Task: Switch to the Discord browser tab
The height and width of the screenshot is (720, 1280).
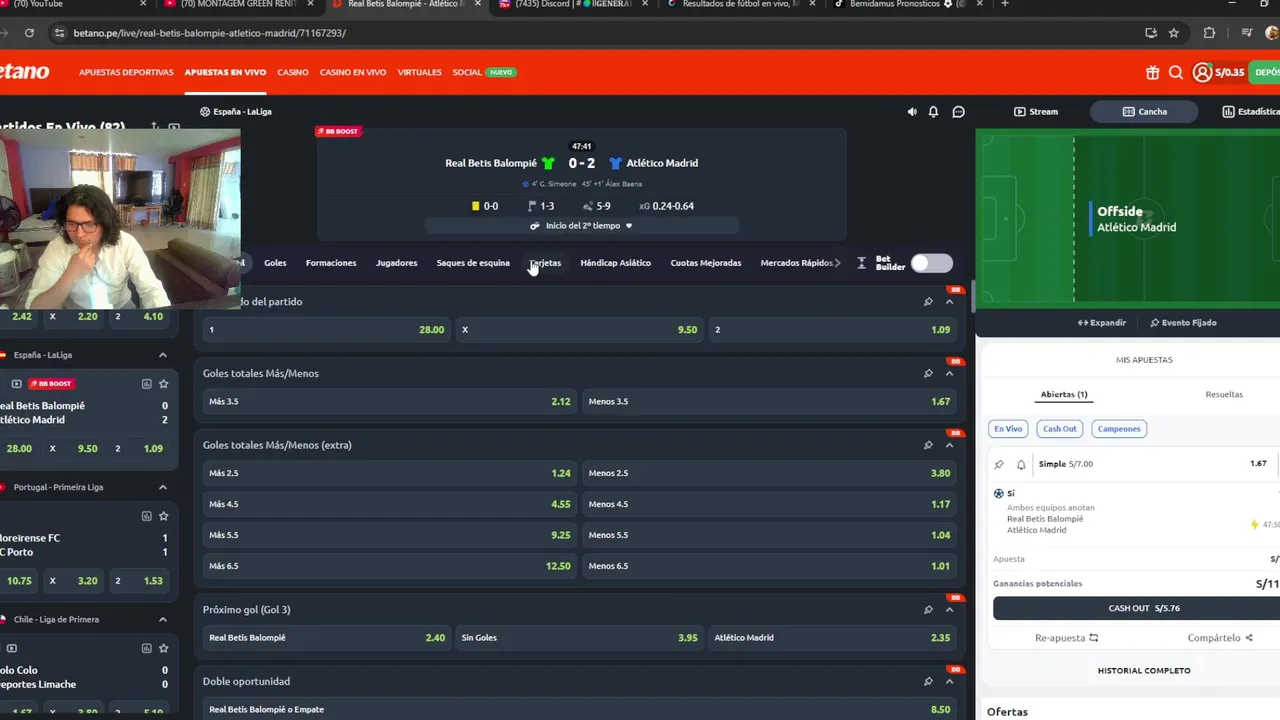Action: click(x=570, y=4)
